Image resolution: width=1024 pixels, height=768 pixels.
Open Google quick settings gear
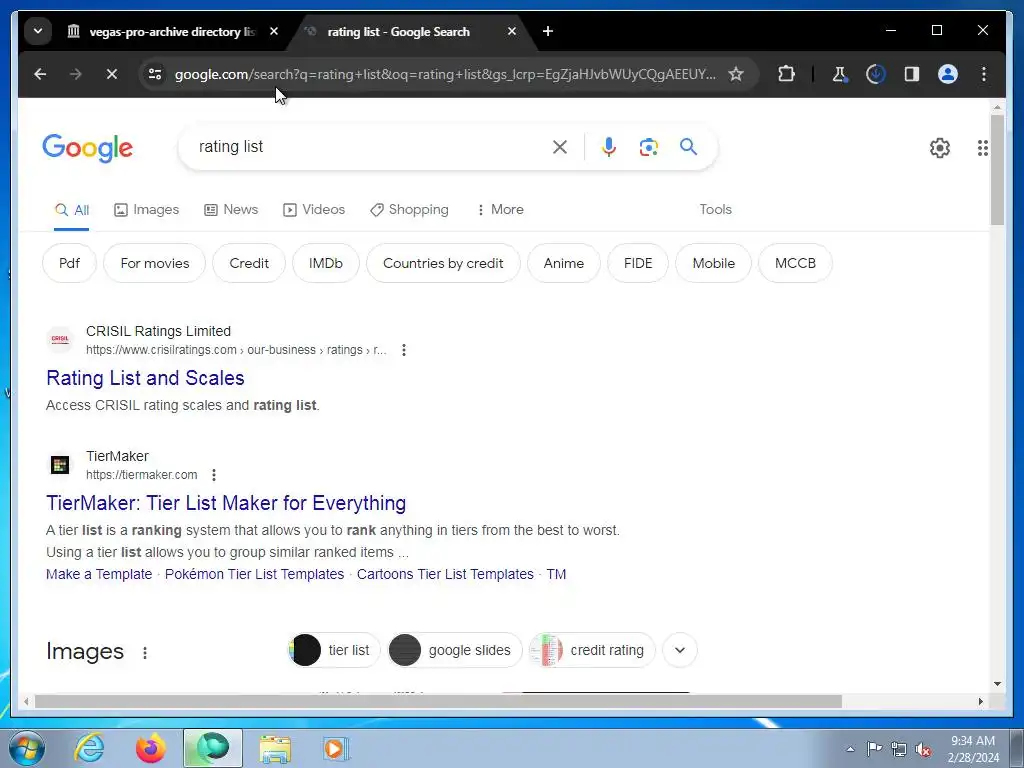[940, 148]
